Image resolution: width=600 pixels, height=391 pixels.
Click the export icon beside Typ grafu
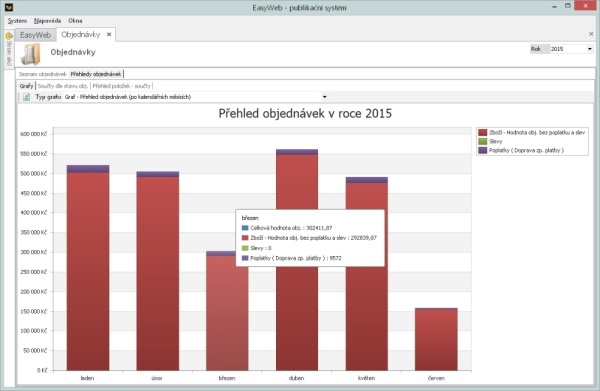26,97
